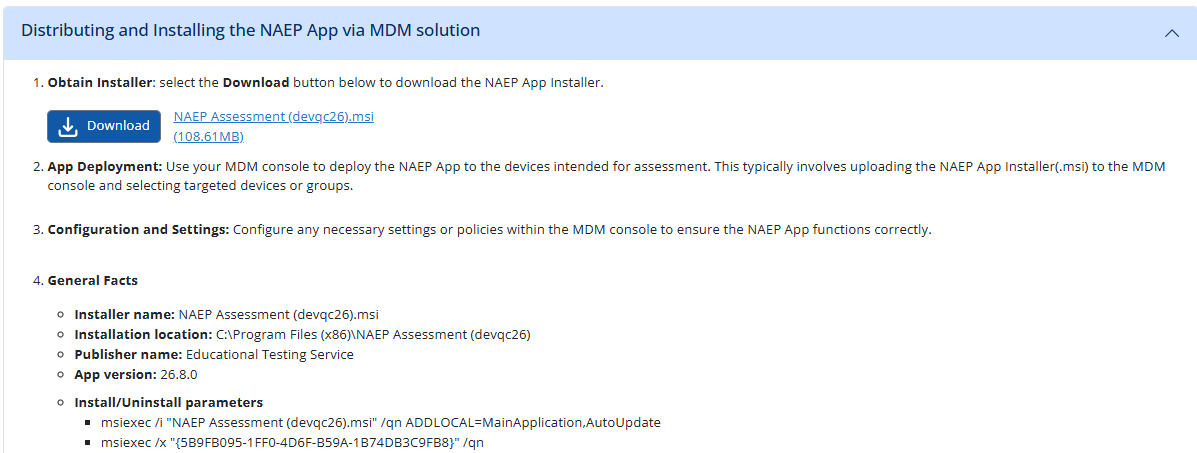Click the 'Installer name:' label
The image size is (1197, 453).
[125, 315]
